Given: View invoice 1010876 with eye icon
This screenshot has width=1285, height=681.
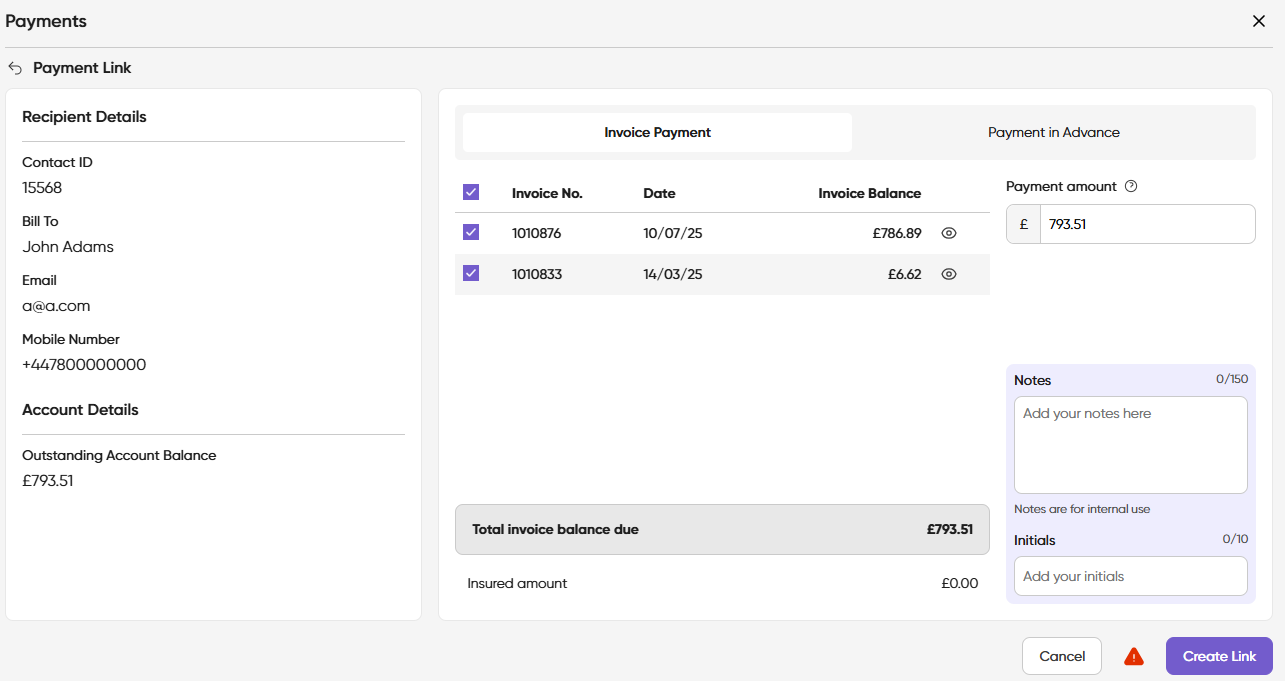Looking at the screenshot, I should [949, 233].
